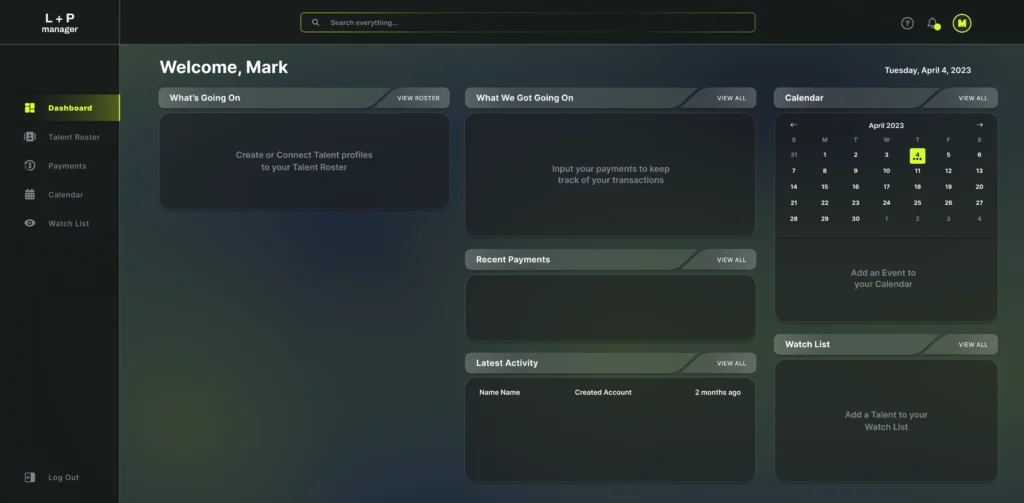Viewport: 1024px width, 503px height.
Task: Select March 31 on the calendar
Action: [793, 155]
